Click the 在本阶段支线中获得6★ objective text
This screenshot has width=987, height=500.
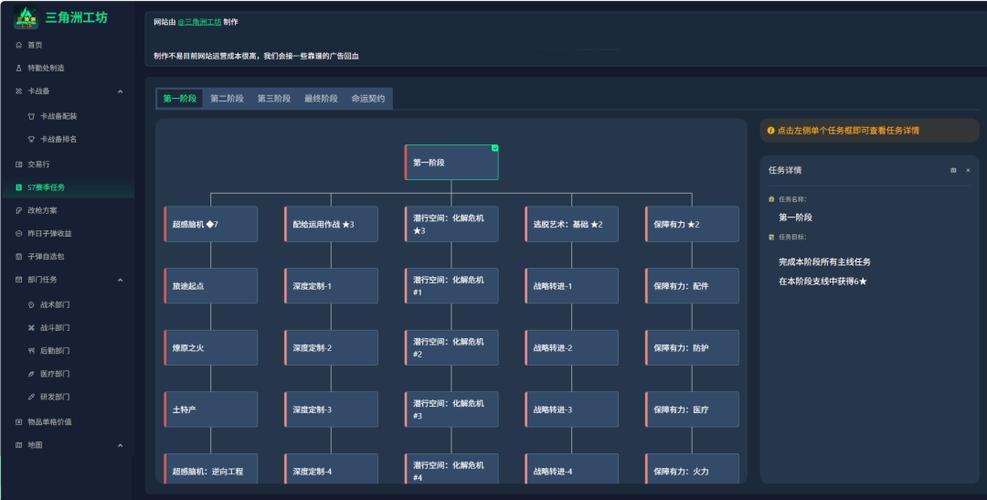click(823, 281)
